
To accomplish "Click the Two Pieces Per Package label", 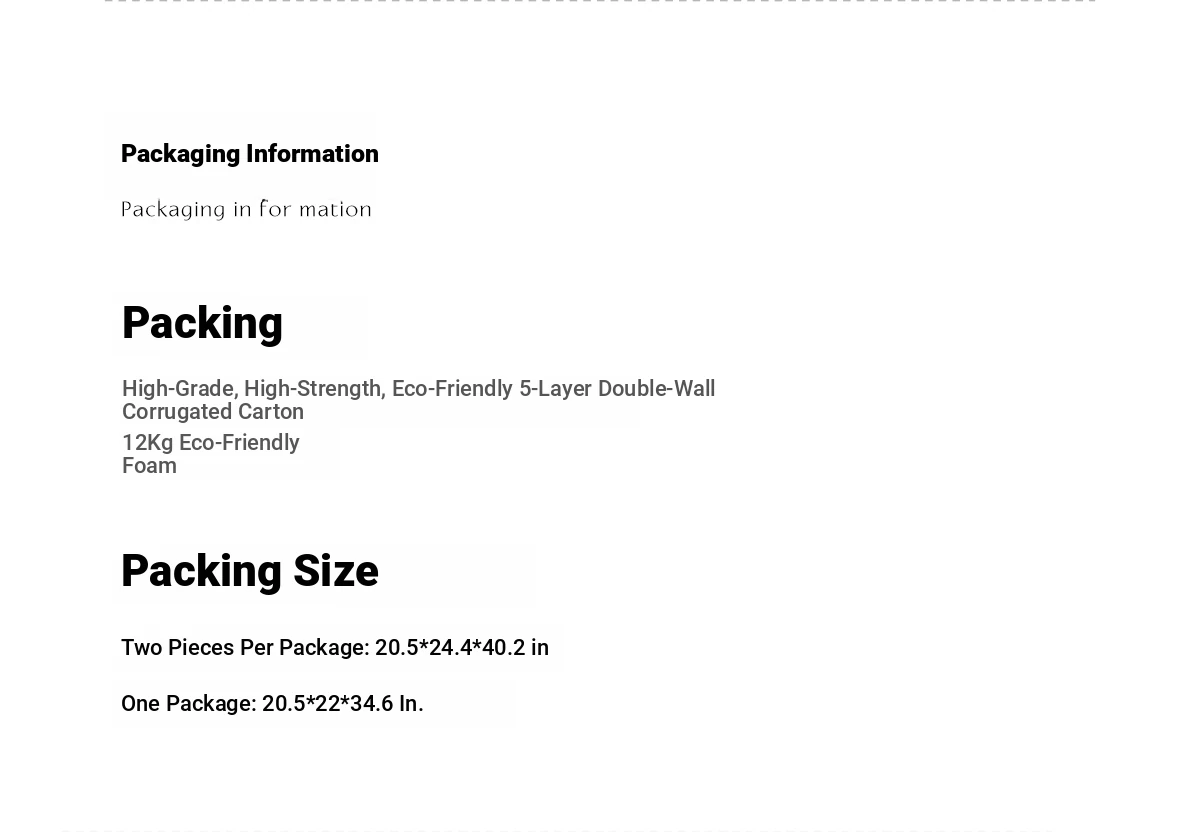I will pos(245,648).
